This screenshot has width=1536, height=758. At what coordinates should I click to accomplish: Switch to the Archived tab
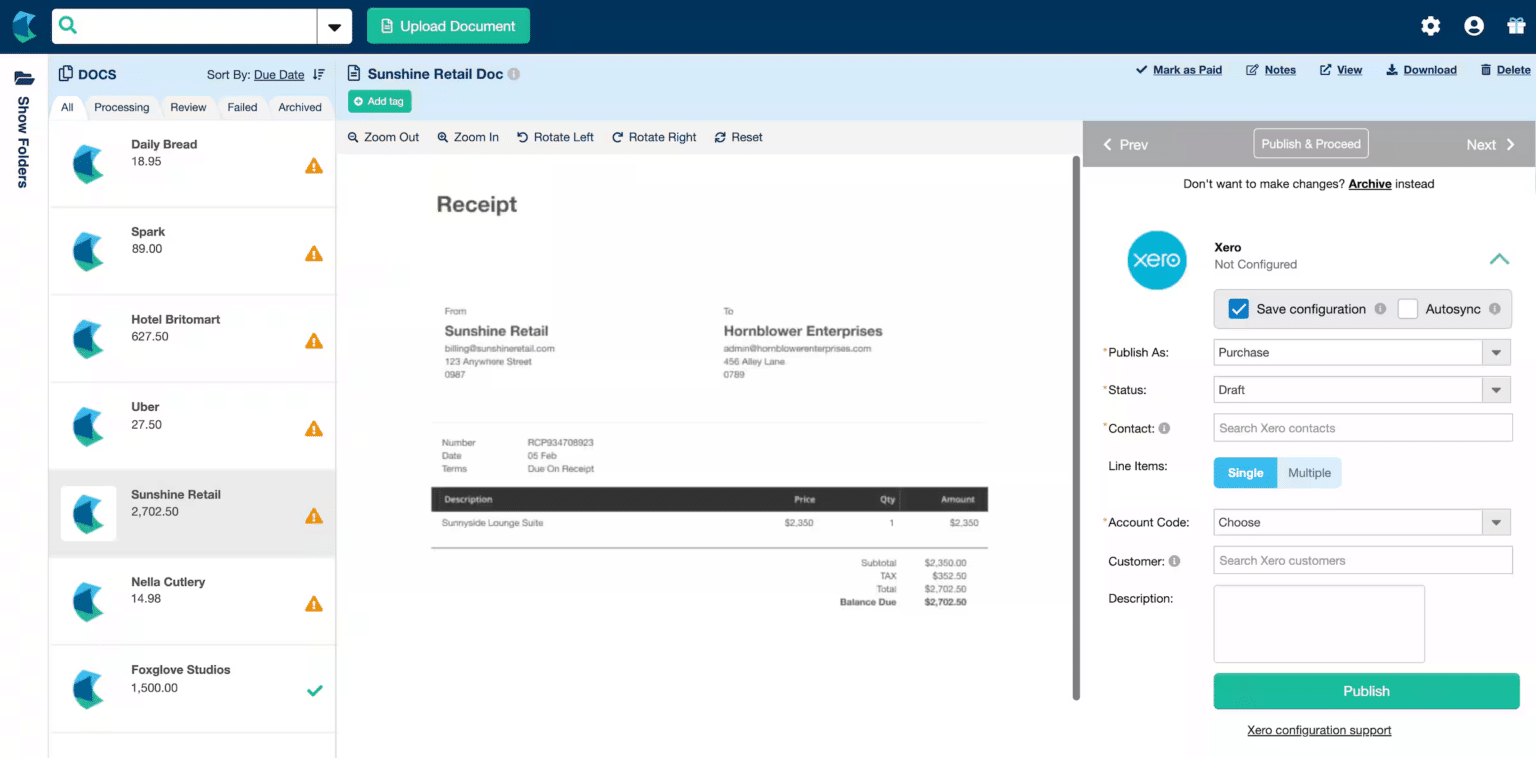(x=299, y=107)
